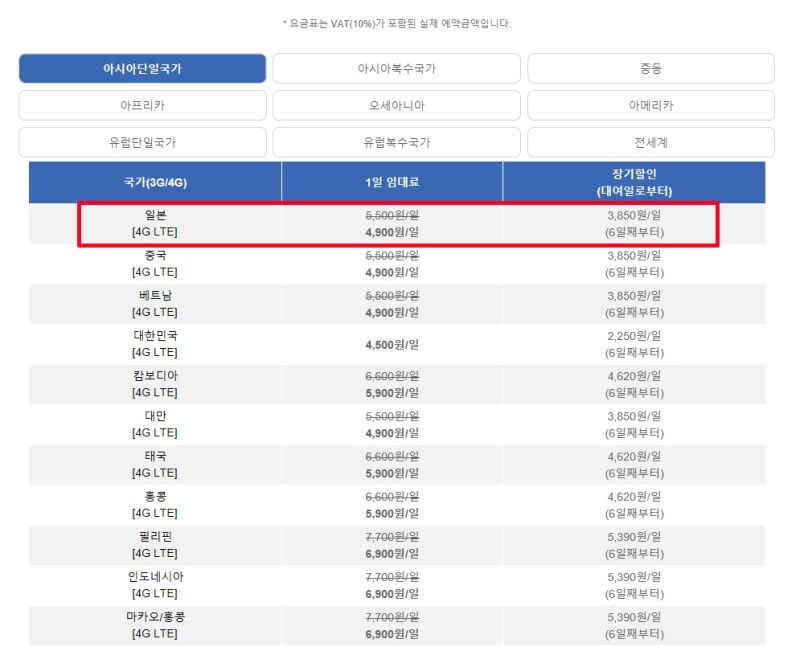Choose the 전세계 tab
Viewport: 800px width, 647px height.
(651, 142)
